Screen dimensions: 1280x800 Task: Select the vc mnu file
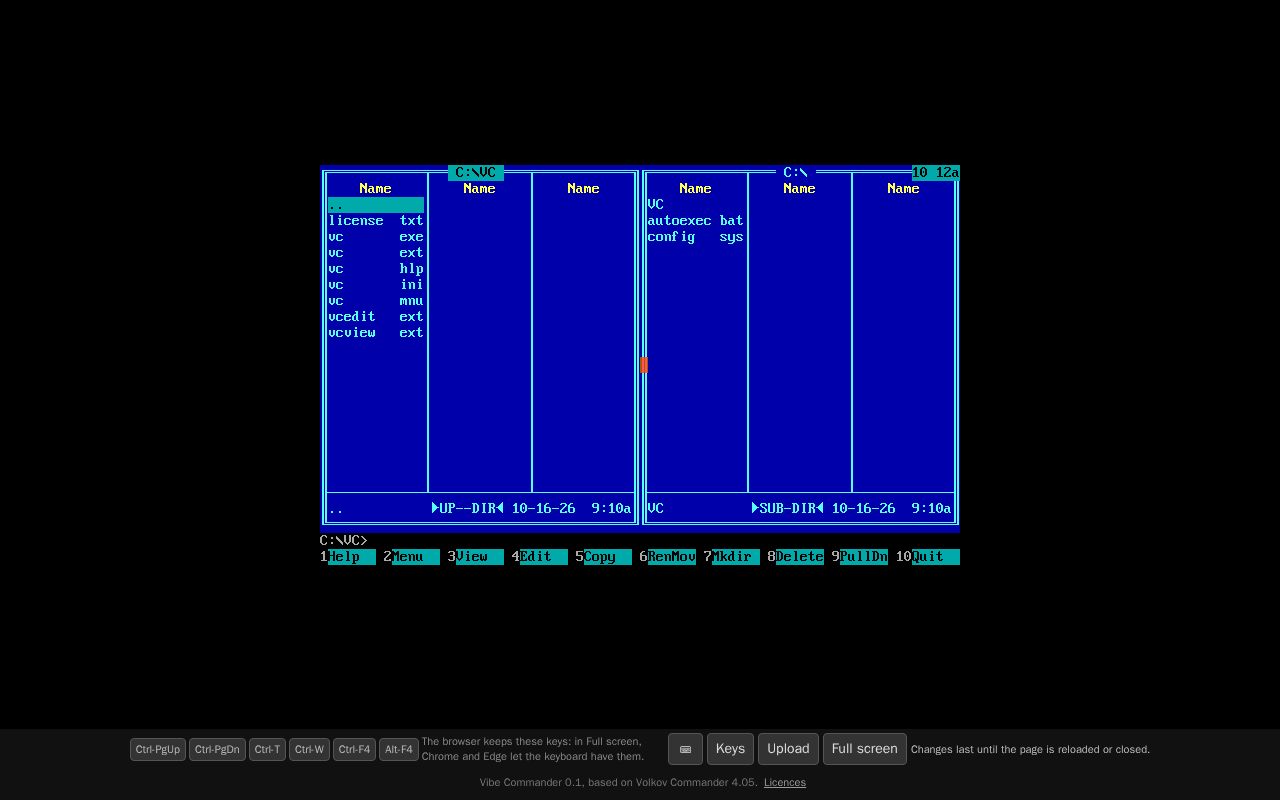376,300
